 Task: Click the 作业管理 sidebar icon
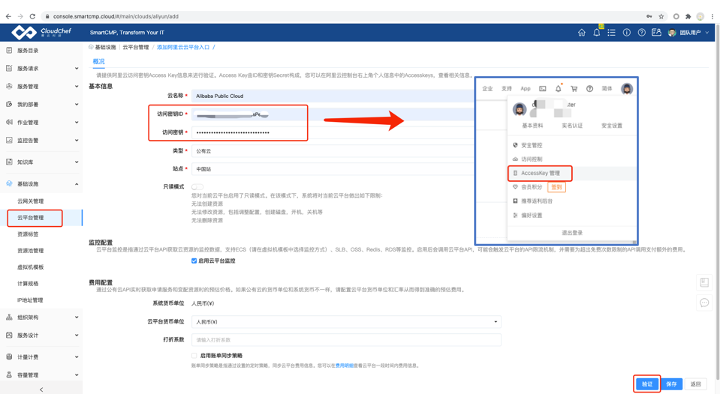(9, 122)
